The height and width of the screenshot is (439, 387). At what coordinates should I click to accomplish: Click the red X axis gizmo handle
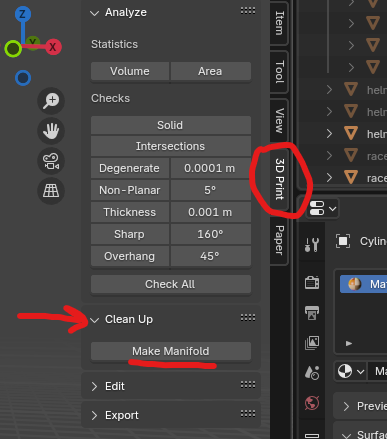53,47
